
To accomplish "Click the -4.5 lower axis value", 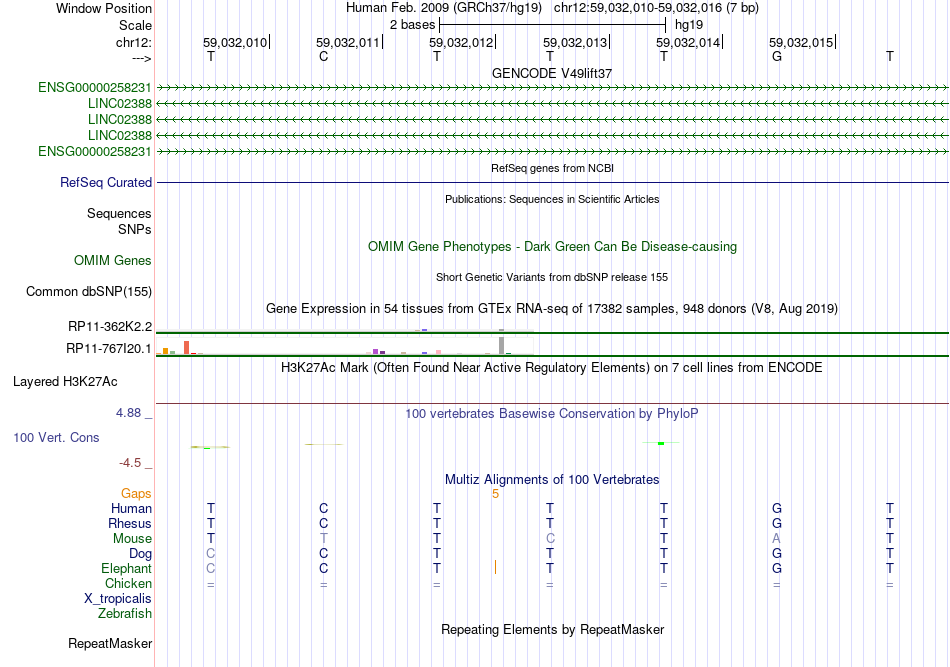I will click(x=130, y=463).
